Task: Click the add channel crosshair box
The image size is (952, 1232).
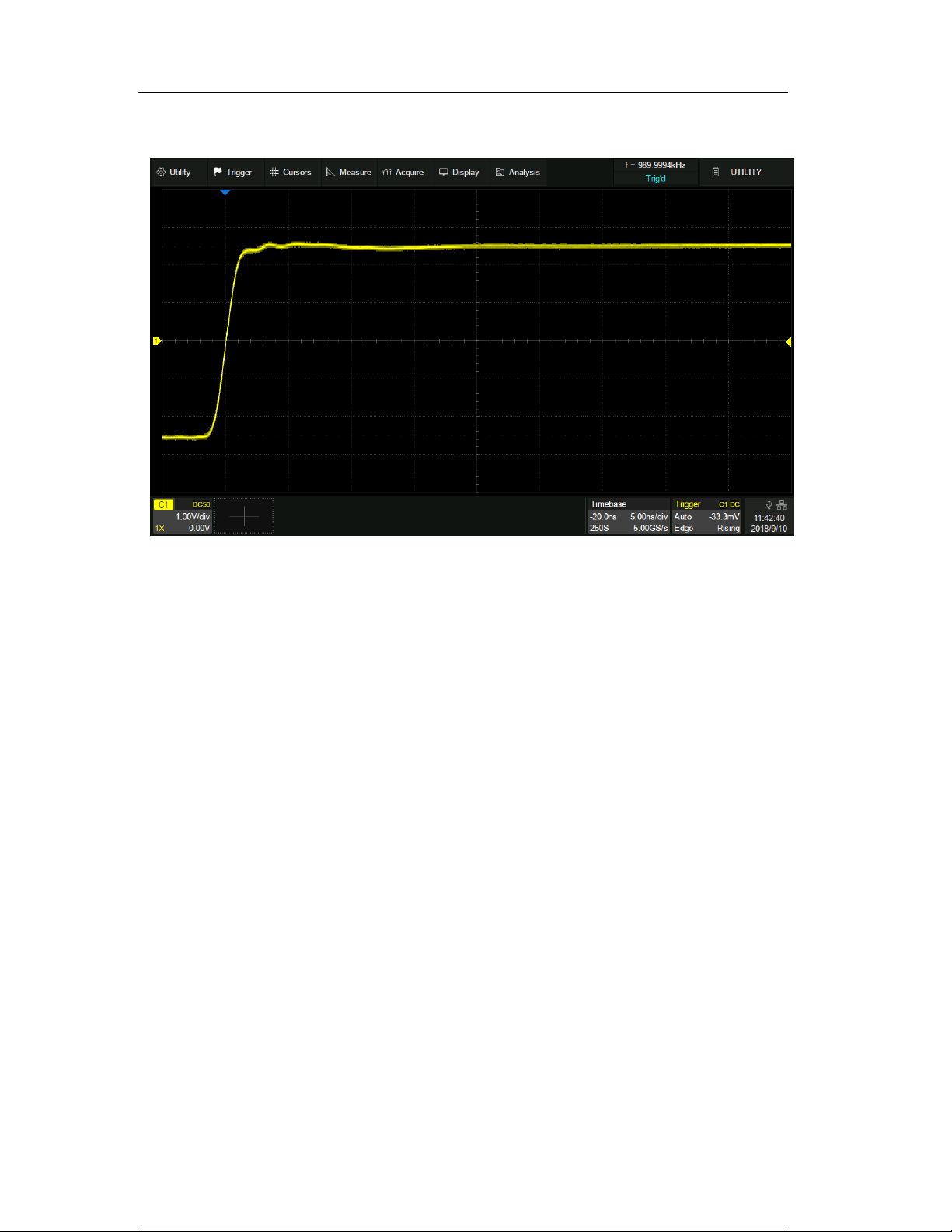Action: pyautogui.click(x=244, y=516)
